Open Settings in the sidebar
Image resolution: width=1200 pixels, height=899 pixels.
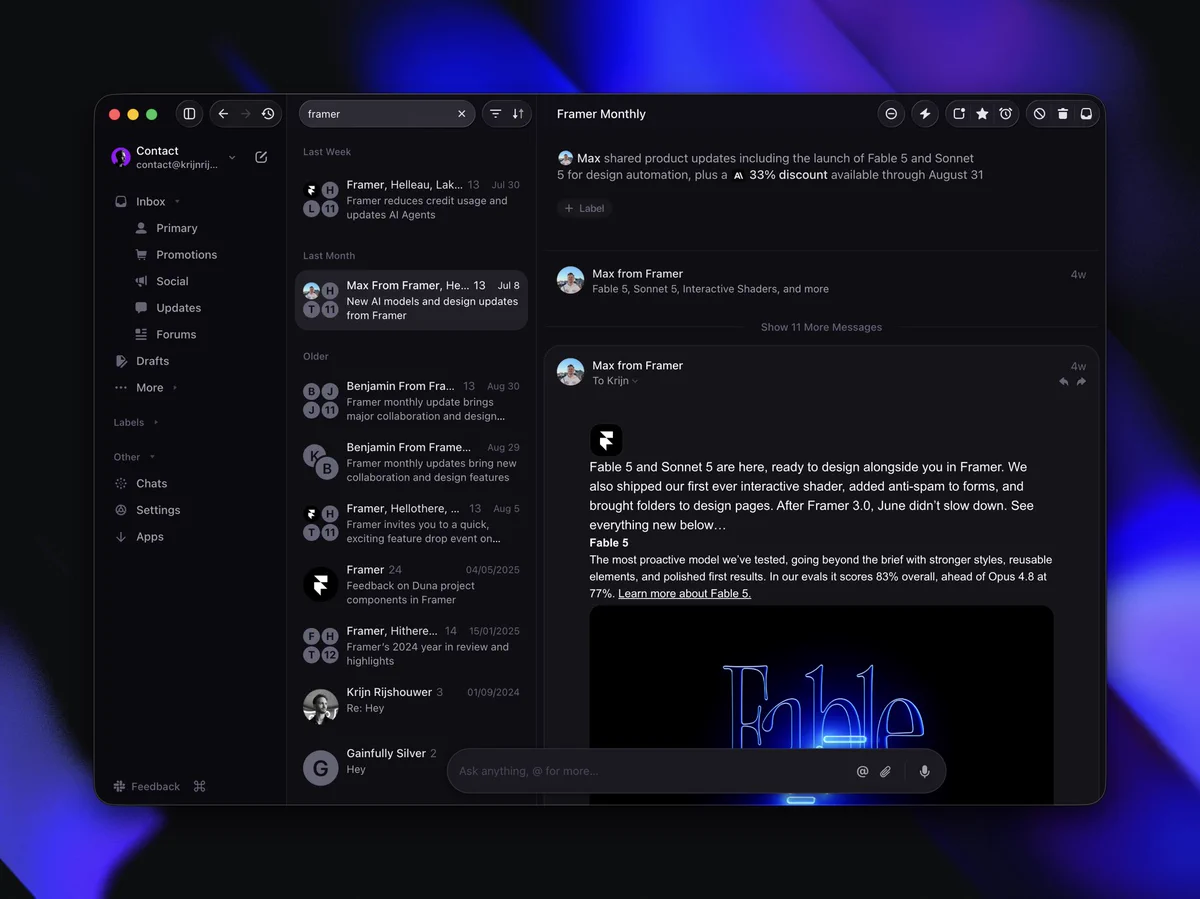[158, 510]
